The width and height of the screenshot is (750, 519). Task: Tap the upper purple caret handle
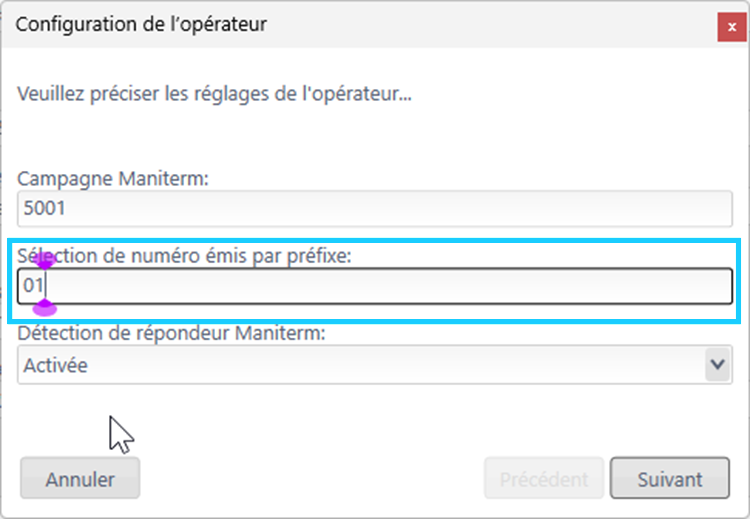pos(44,262)
